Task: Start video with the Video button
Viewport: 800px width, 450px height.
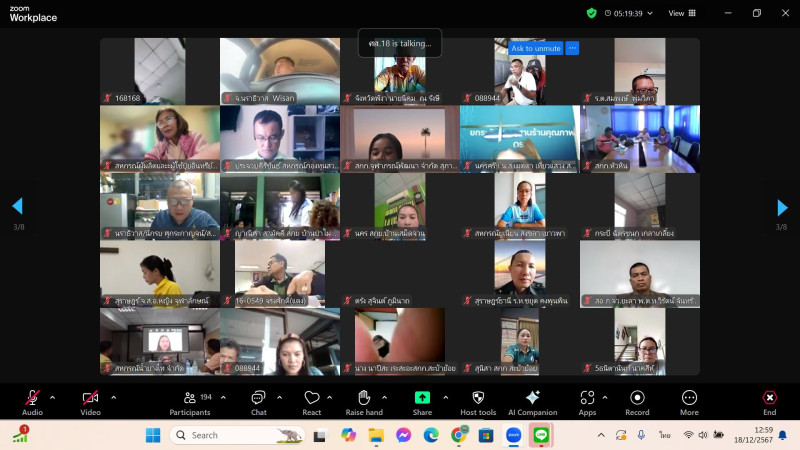Action: point(90,402)
